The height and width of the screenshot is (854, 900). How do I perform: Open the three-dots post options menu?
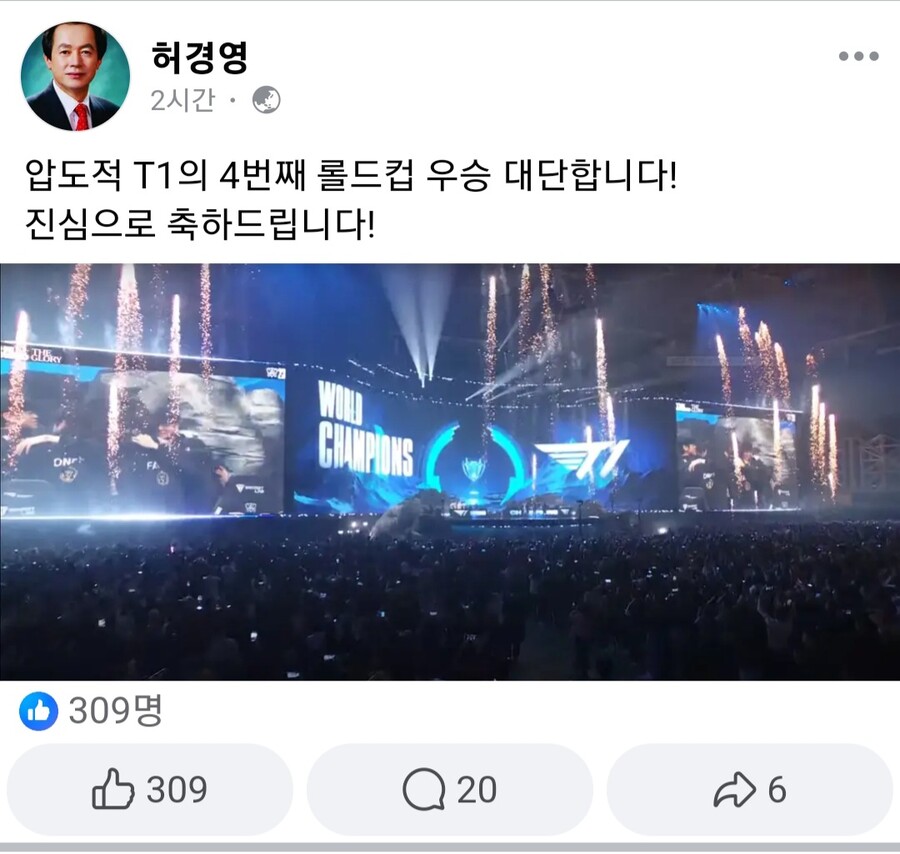[858, 56]
